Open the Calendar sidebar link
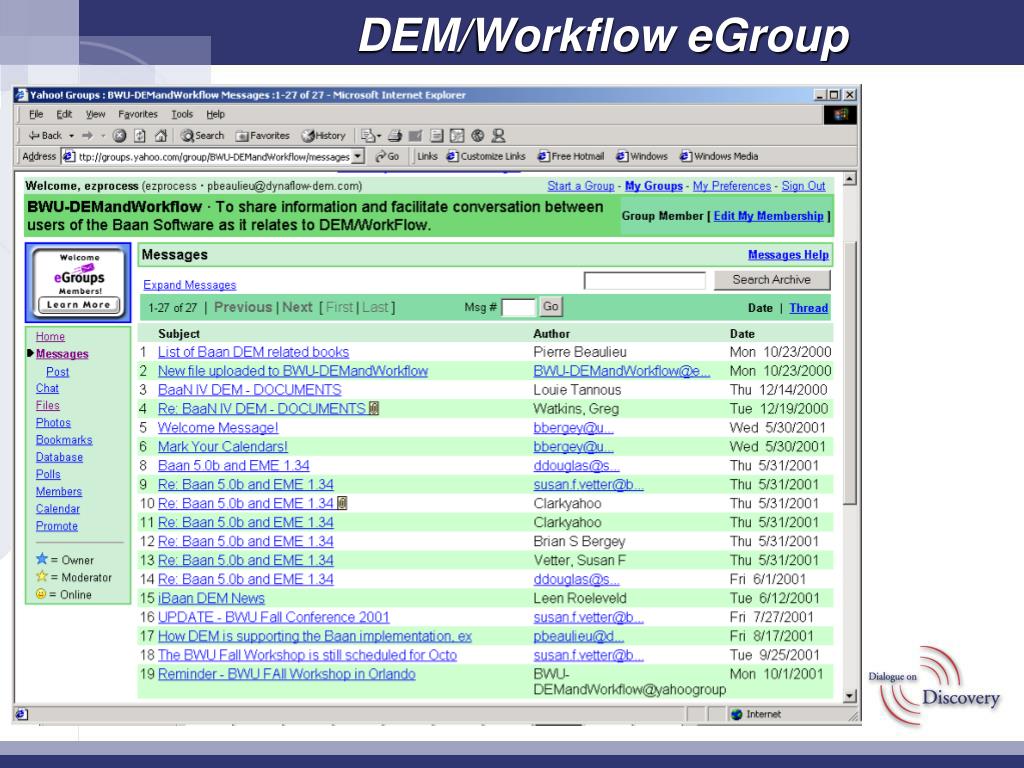Image resolution: width=1024 pixels, height=768 pixels. pyautogui.click(x=57, y=509)
